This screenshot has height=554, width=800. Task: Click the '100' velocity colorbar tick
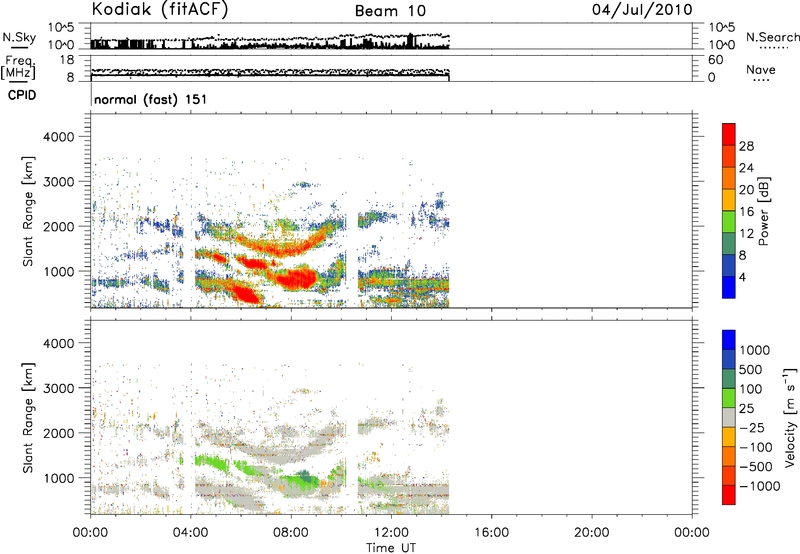751,389
